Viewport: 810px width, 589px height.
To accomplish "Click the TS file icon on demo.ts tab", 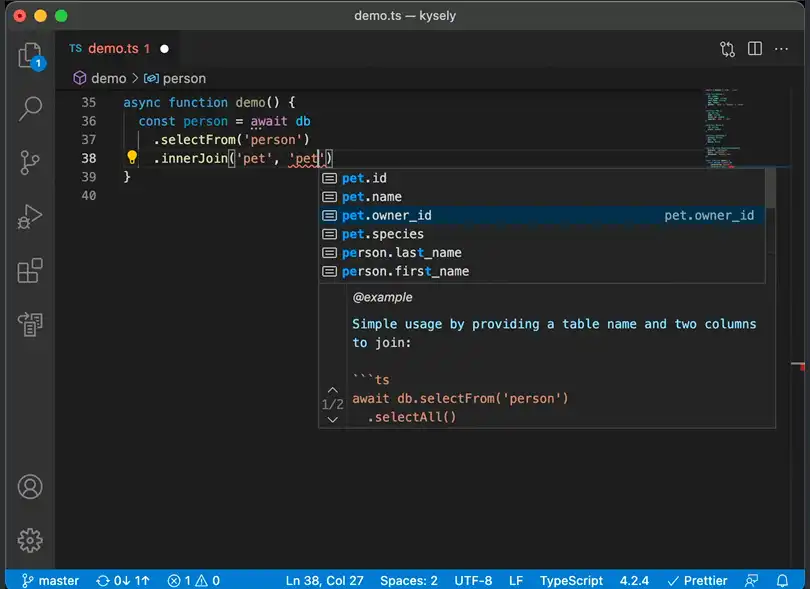I will [x=75, y=49].
